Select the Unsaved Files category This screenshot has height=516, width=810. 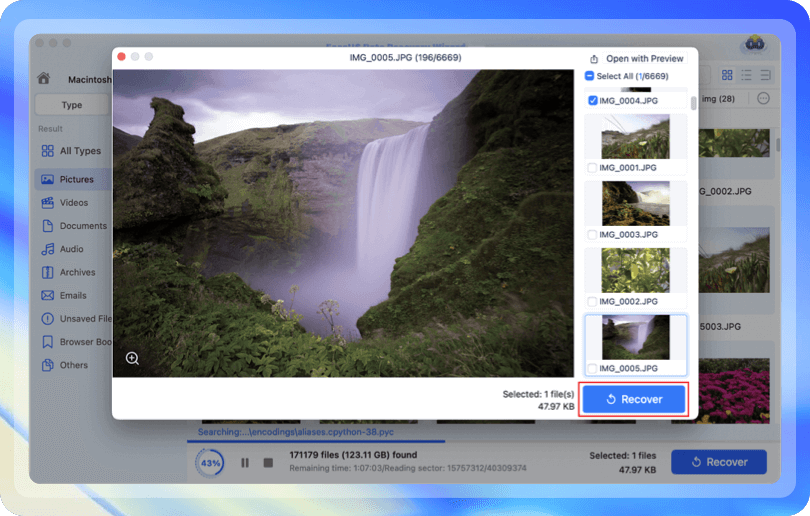tap(74, 319)
